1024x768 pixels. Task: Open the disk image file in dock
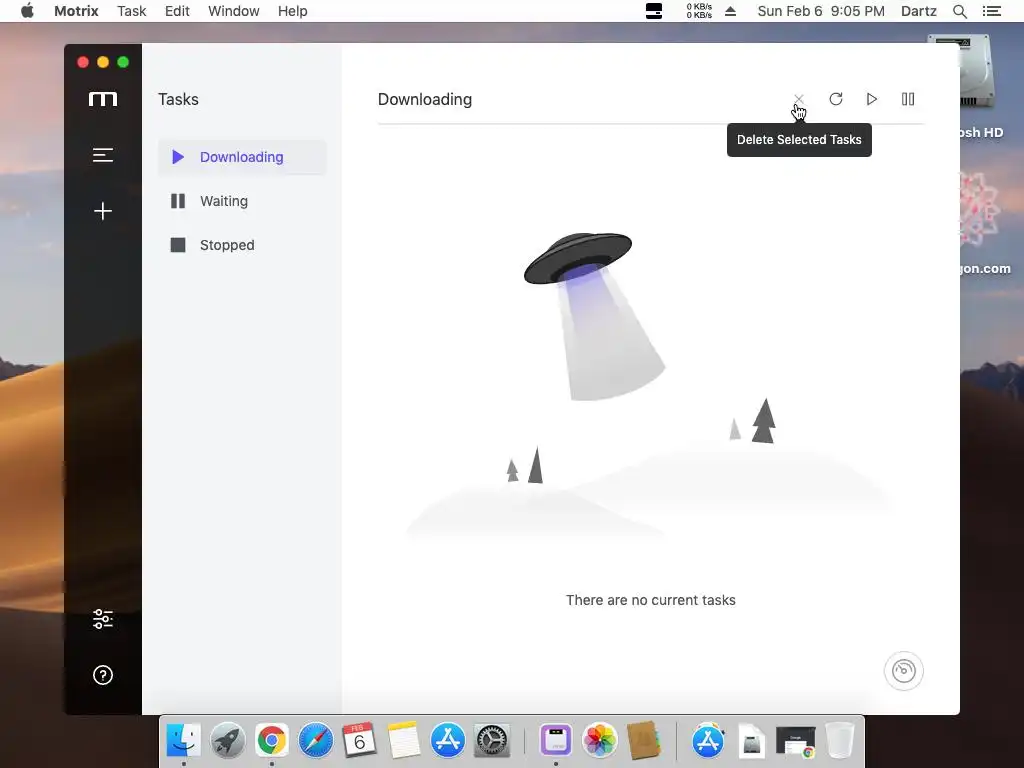[x=752, y=741]
